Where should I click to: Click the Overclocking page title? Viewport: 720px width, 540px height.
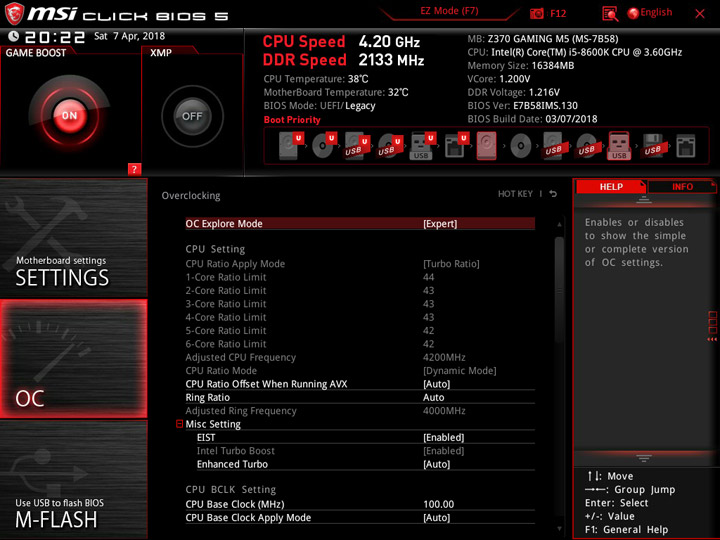point(191,196)
